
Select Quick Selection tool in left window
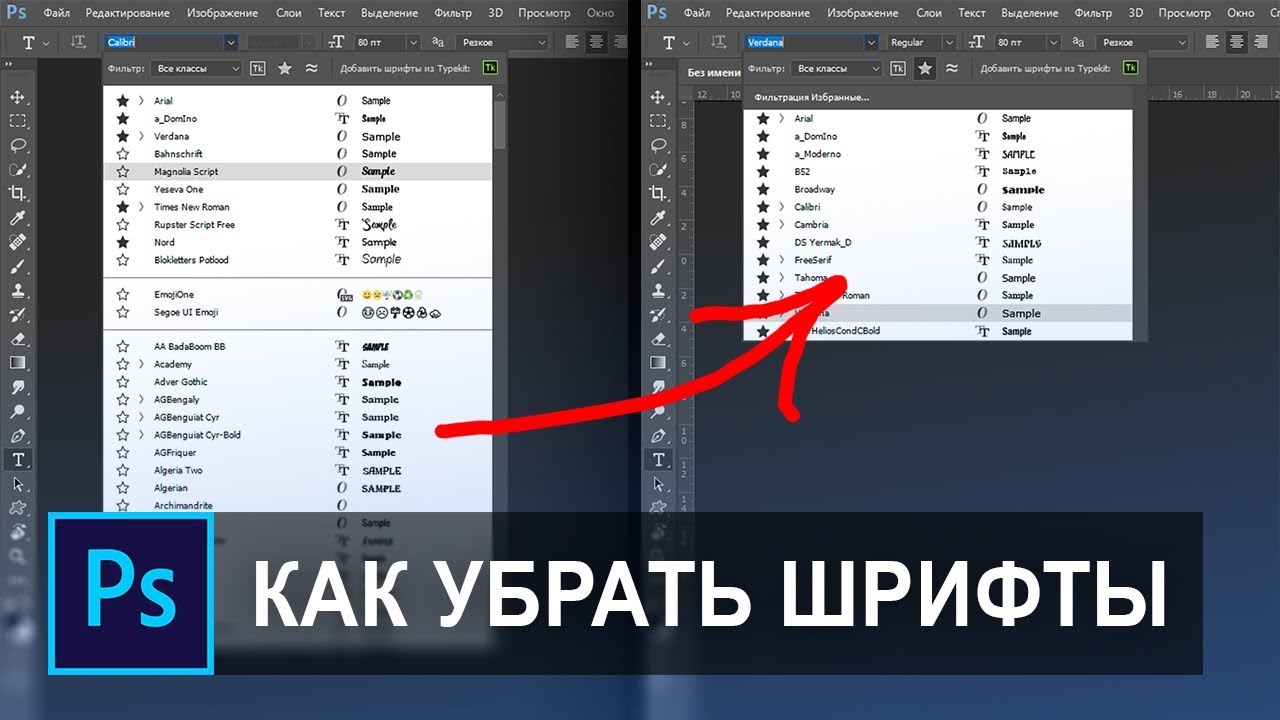coord(18,169)
